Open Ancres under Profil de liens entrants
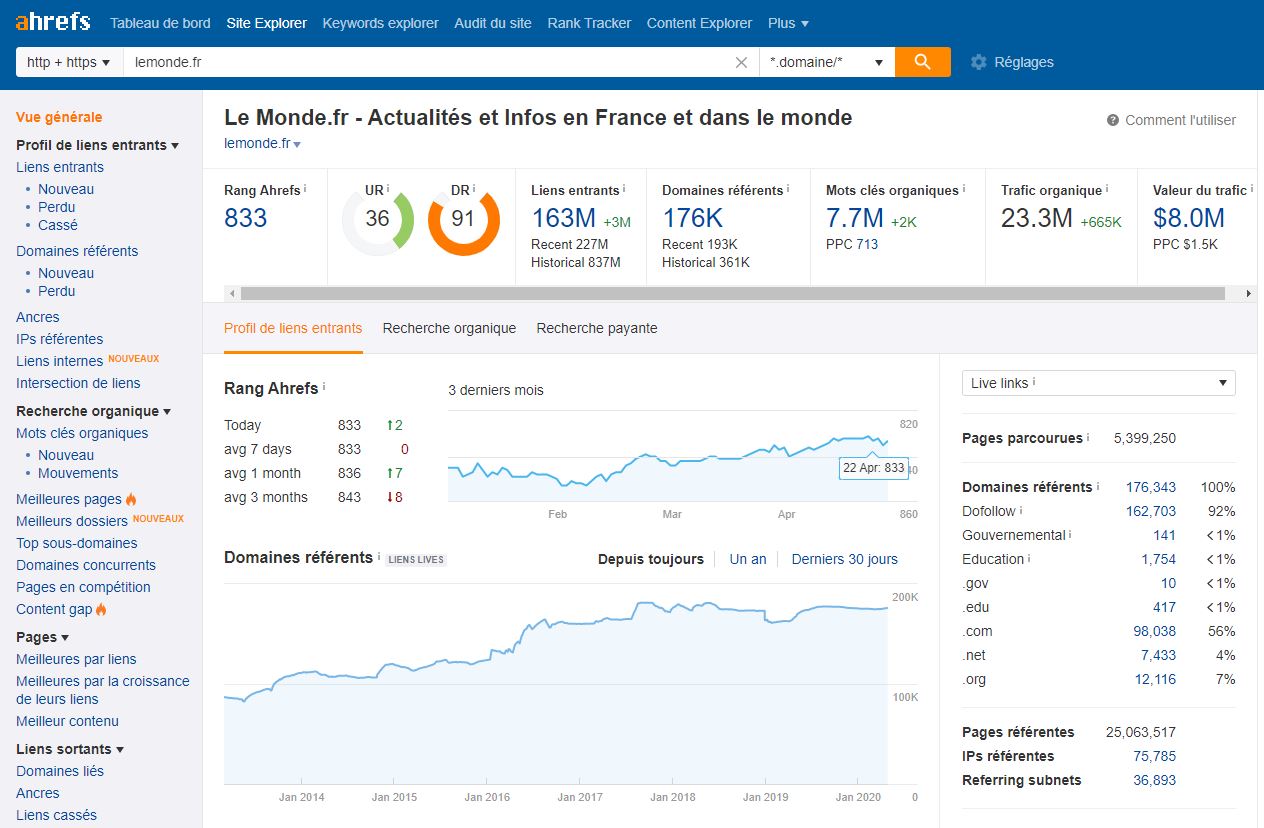The height and width of the screenshot is (828, 1264). pyautogui.click(x=38, y=317)
